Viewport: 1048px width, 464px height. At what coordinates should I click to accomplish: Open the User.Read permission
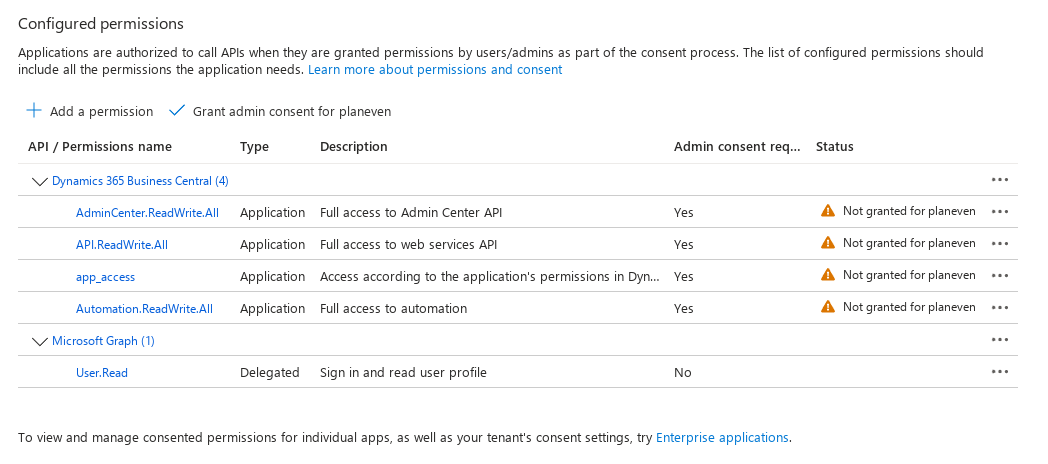(x=102, y=373)
